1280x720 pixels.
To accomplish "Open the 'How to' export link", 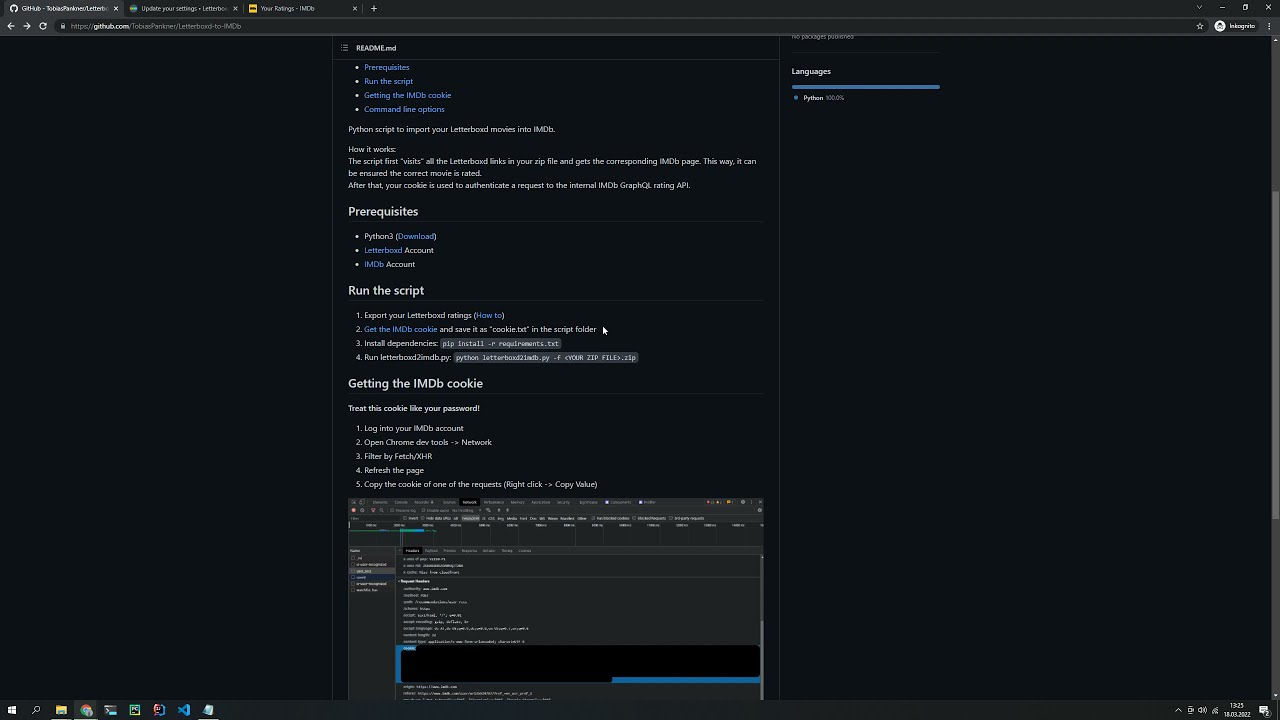I will coord(489,315).
